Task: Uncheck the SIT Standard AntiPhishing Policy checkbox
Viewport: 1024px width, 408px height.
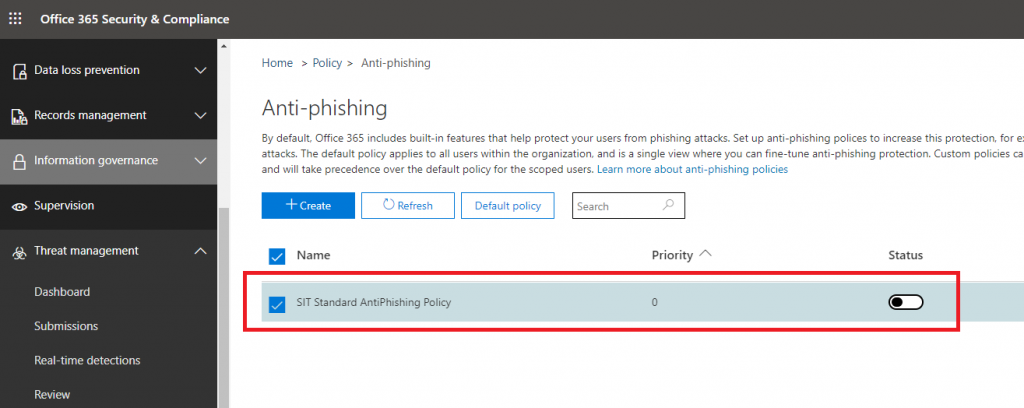Action: point(277,304)
